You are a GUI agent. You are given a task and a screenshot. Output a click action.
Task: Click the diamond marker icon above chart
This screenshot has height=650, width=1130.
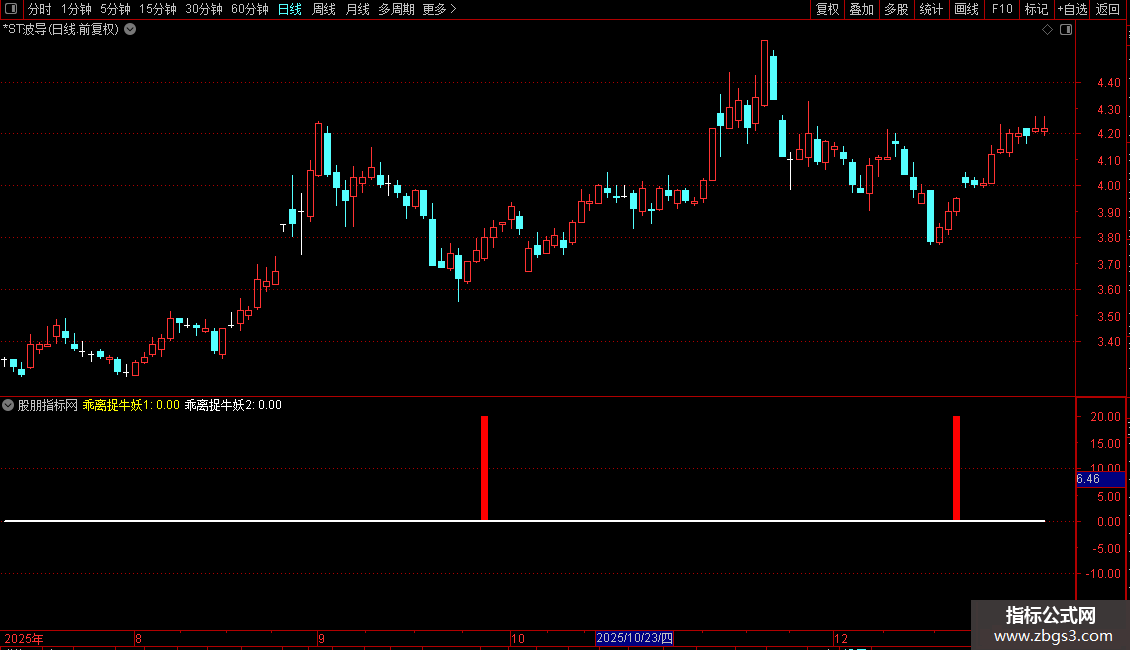[1047, 30]
